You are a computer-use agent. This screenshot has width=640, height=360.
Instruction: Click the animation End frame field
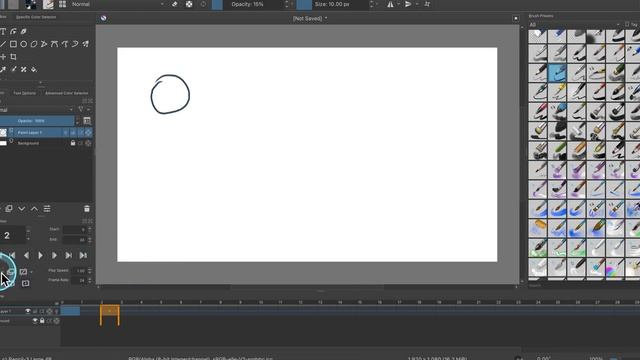point(75,240)
